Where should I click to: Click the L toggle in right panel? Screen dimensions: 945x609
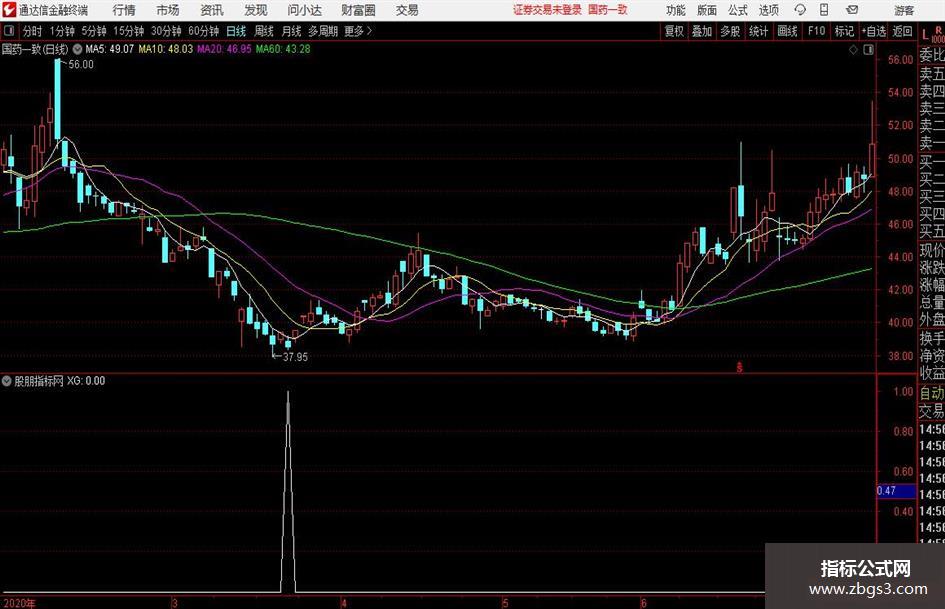(926, 35)
